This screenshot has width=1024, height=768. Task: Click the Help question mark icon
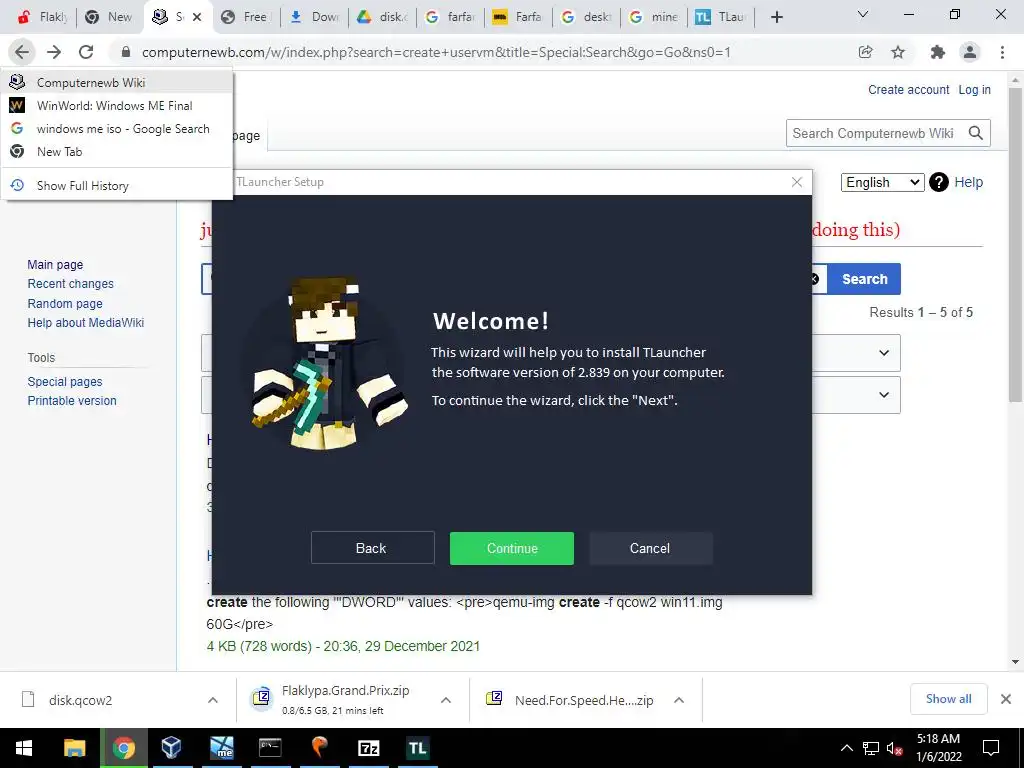click(x=938, y=182)
